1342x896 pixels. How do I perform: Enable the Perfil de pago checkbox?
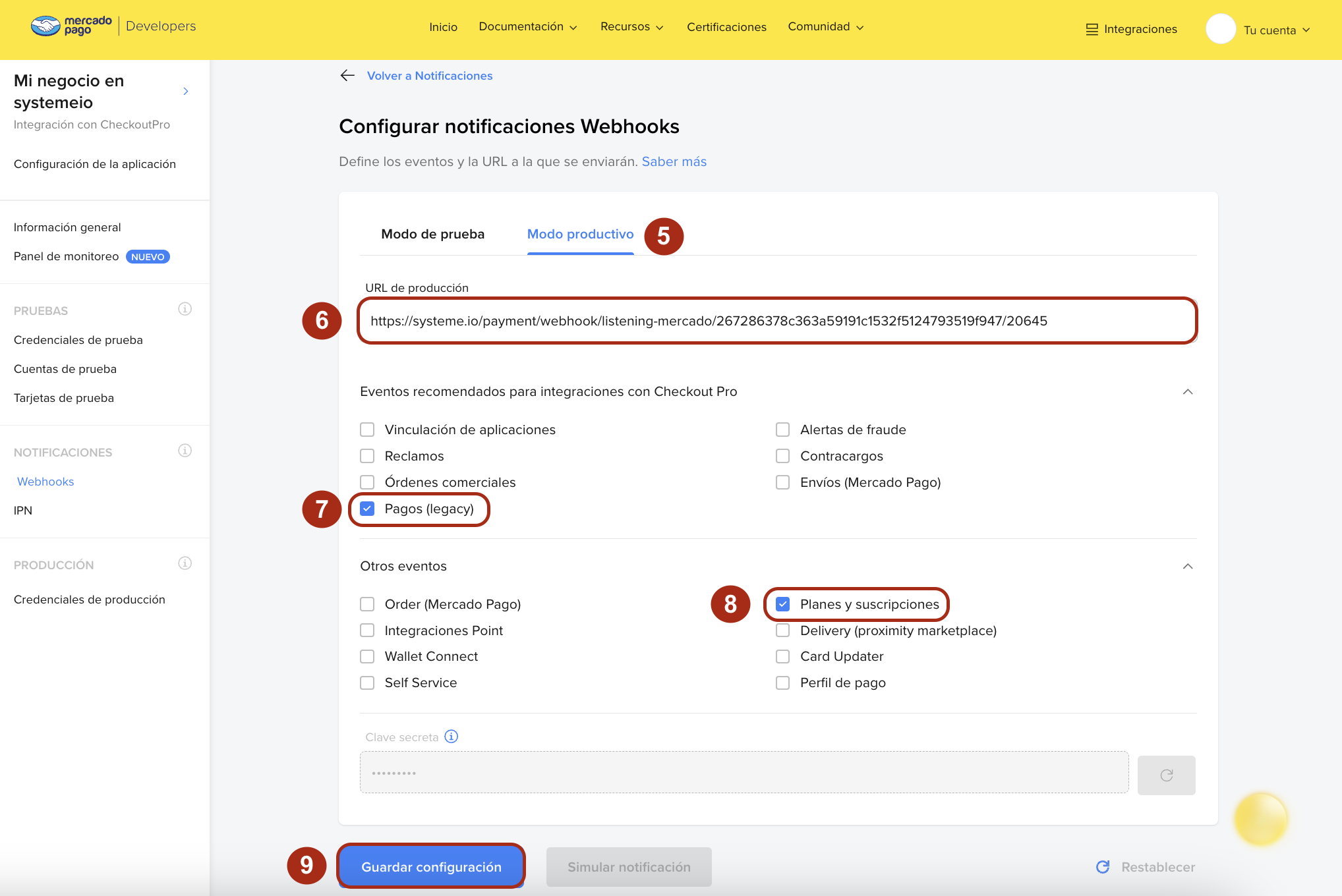[782, 683]
